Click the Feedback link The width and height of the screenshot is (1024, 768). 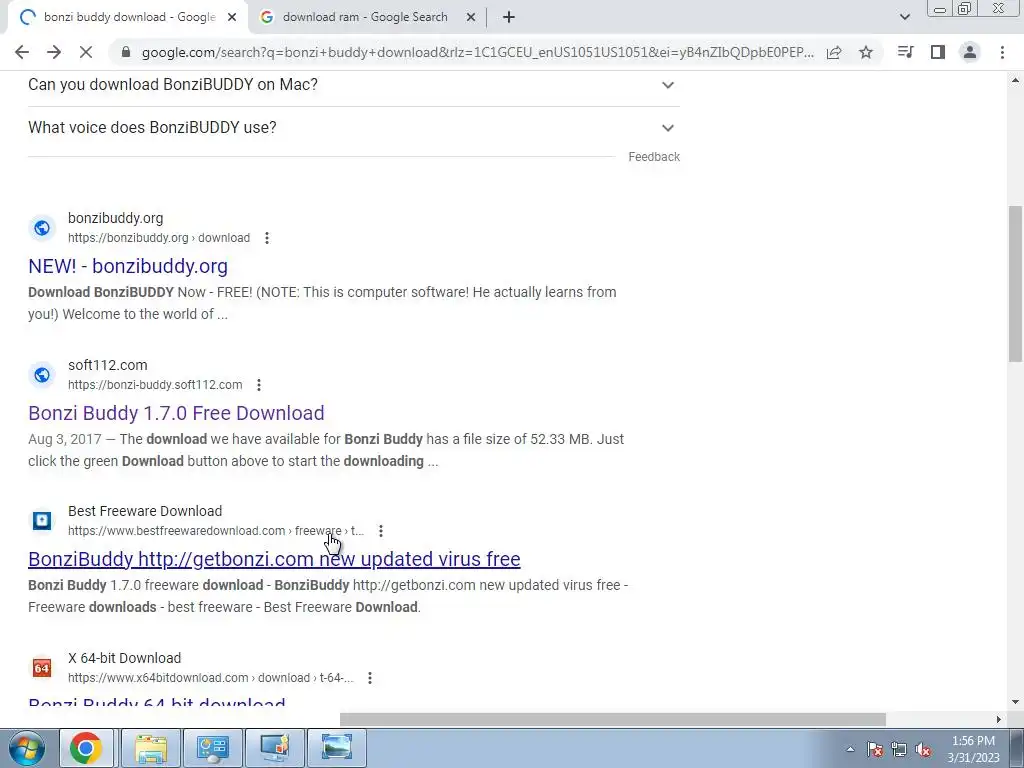[x=654, y=157]
